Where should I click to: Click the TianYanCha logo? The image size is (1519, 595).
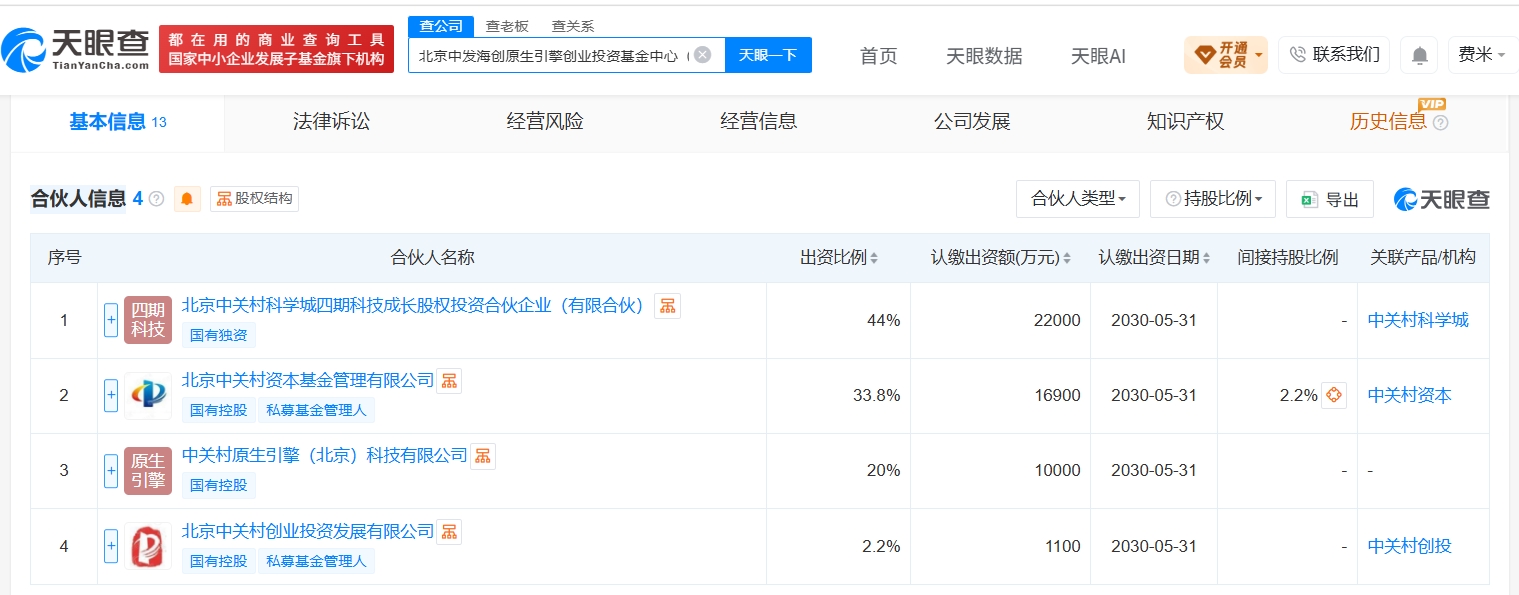click(x=75, y=48)
